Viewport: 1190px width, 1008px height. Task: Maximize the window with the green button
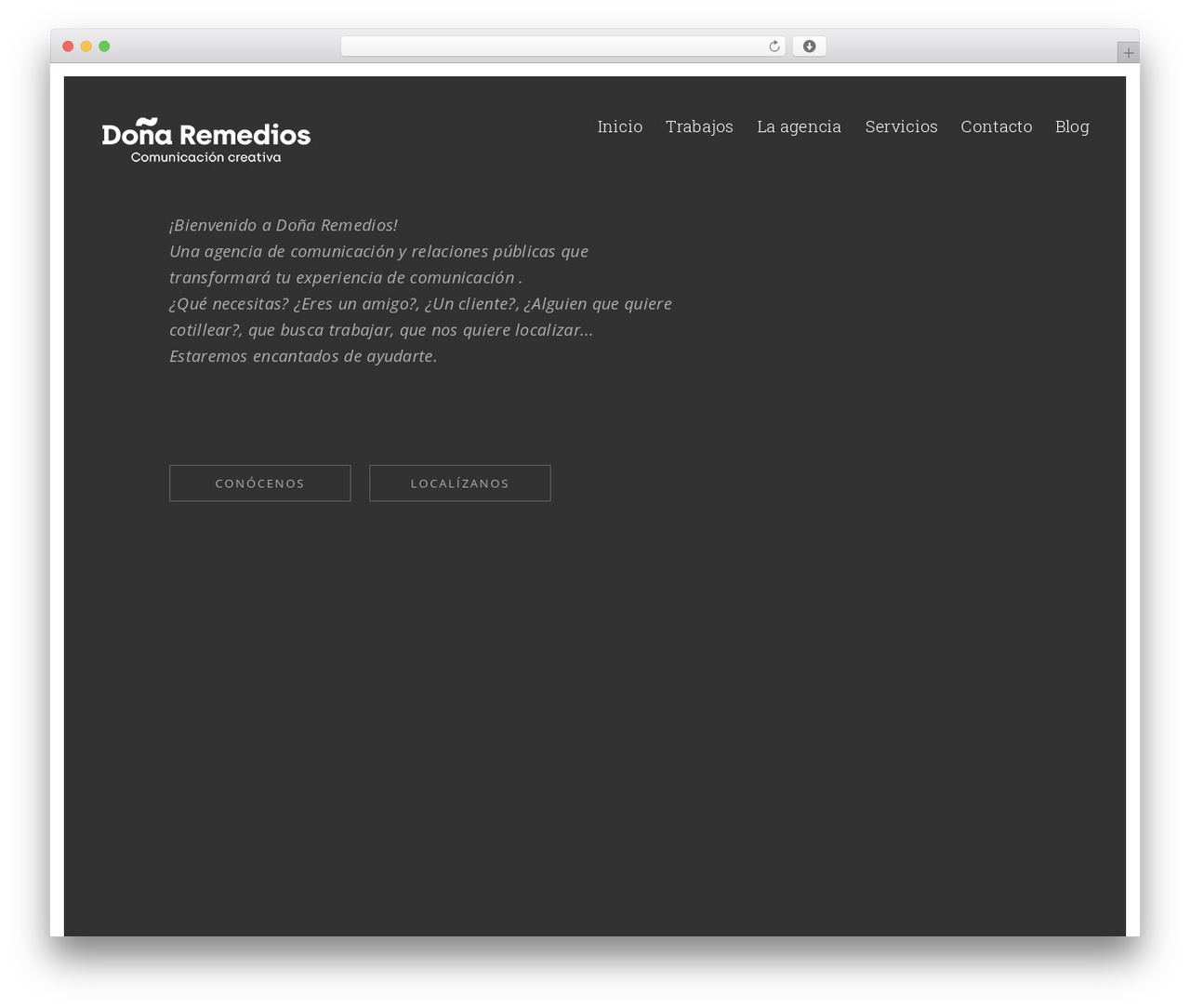coord(104,46)
